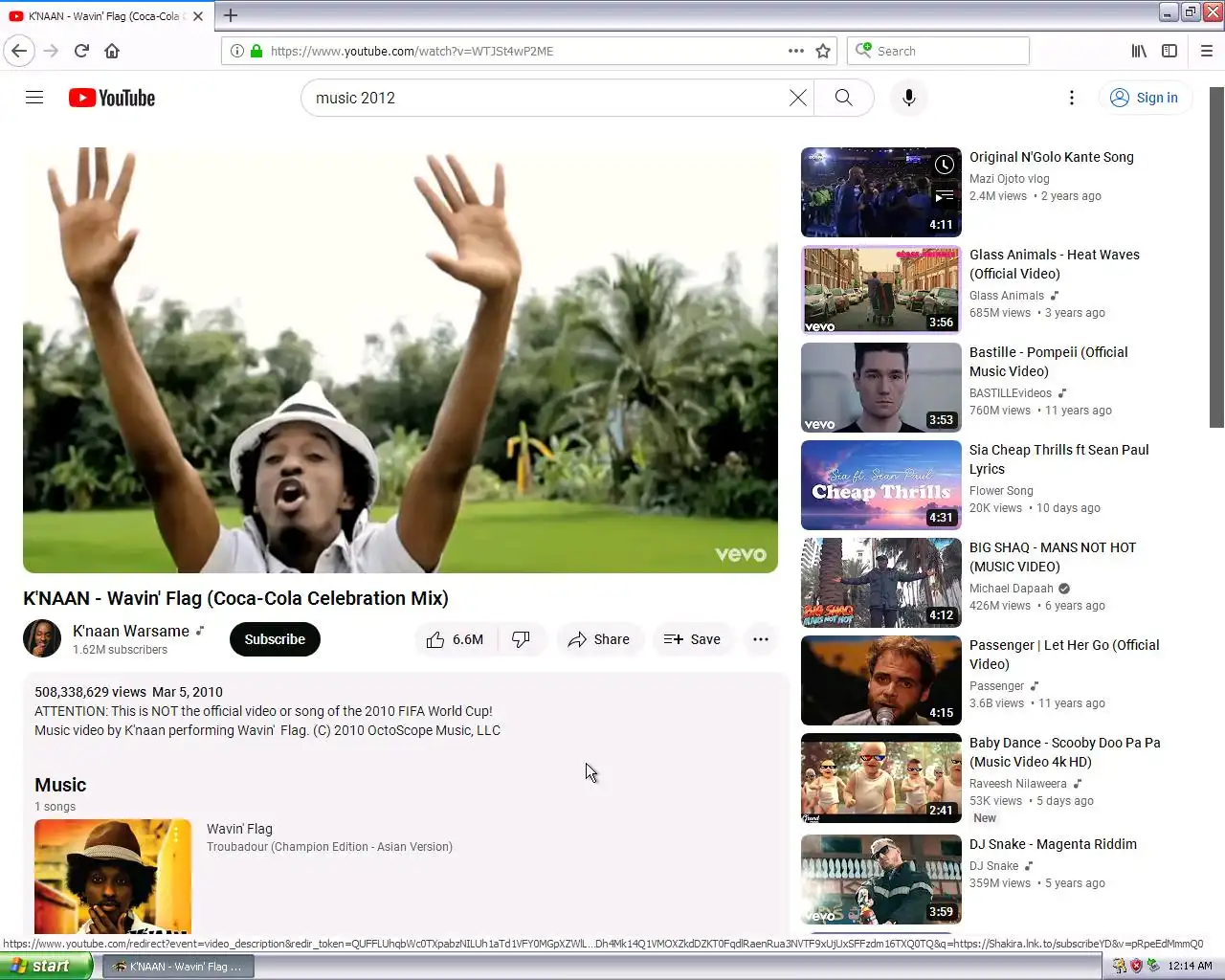Open the browser Library icon
Viewport: 1225px width, 980px height.
tap(1139, 51)
